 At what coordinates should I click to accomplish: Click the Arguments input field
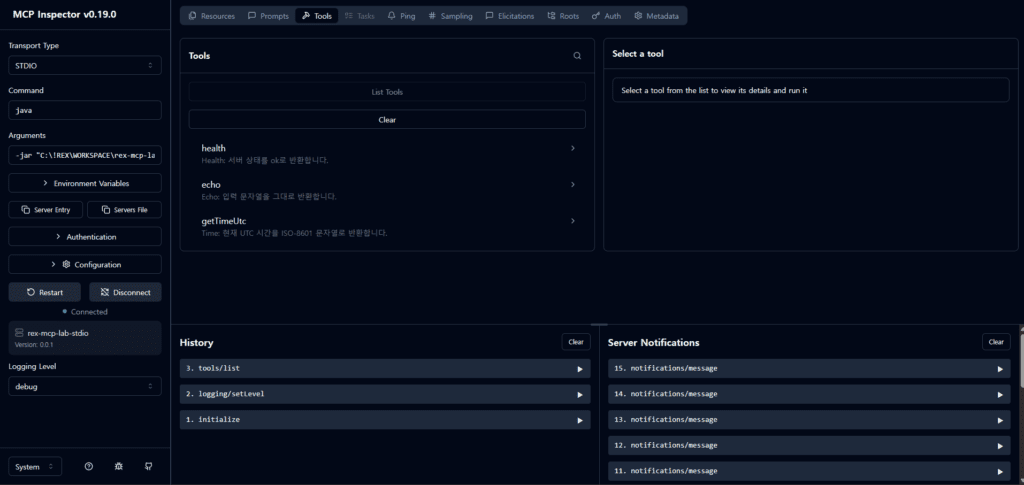tap(85, 155)
